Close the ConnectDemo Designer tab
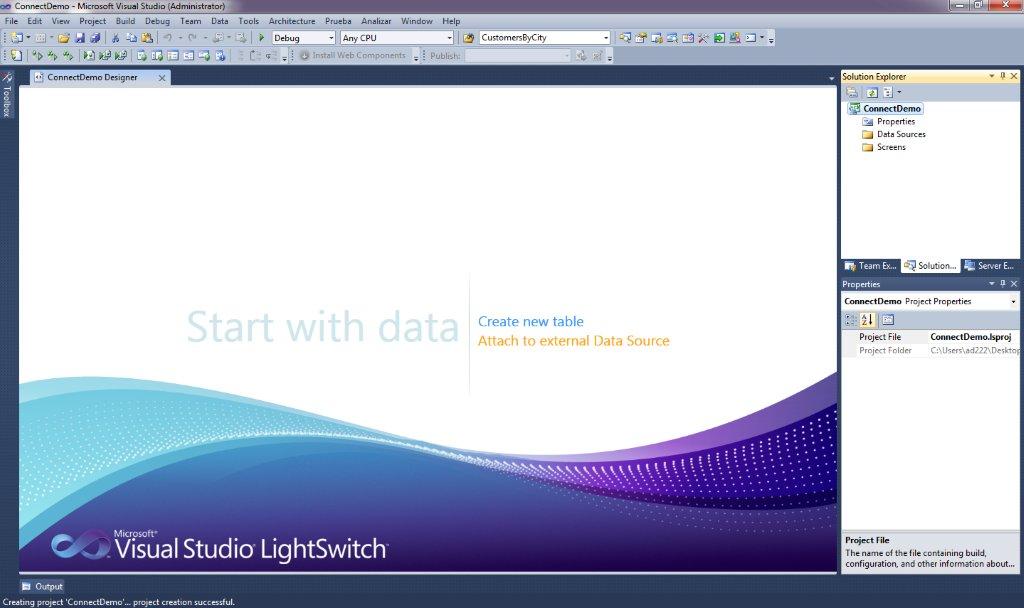This screenshot has width=1024, height=608. [162, 78]
